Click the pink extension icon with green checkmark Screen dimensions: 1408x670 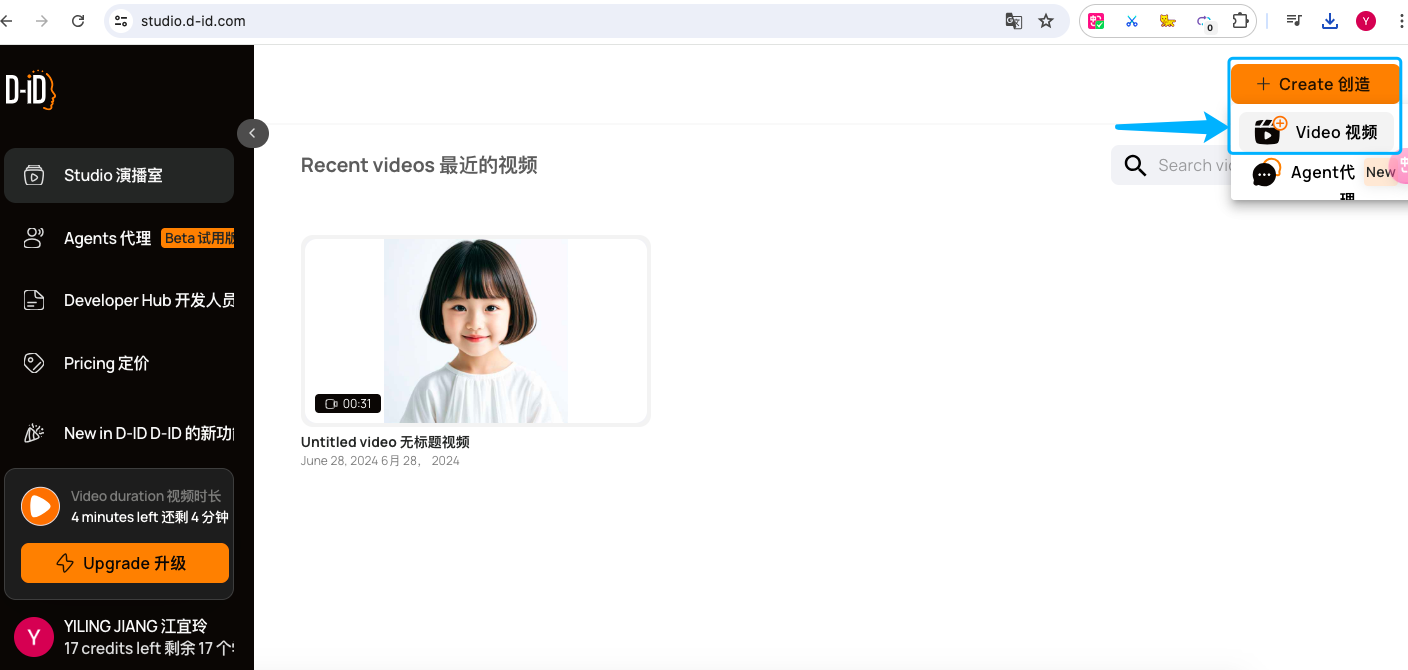(x=1097, y=21)
